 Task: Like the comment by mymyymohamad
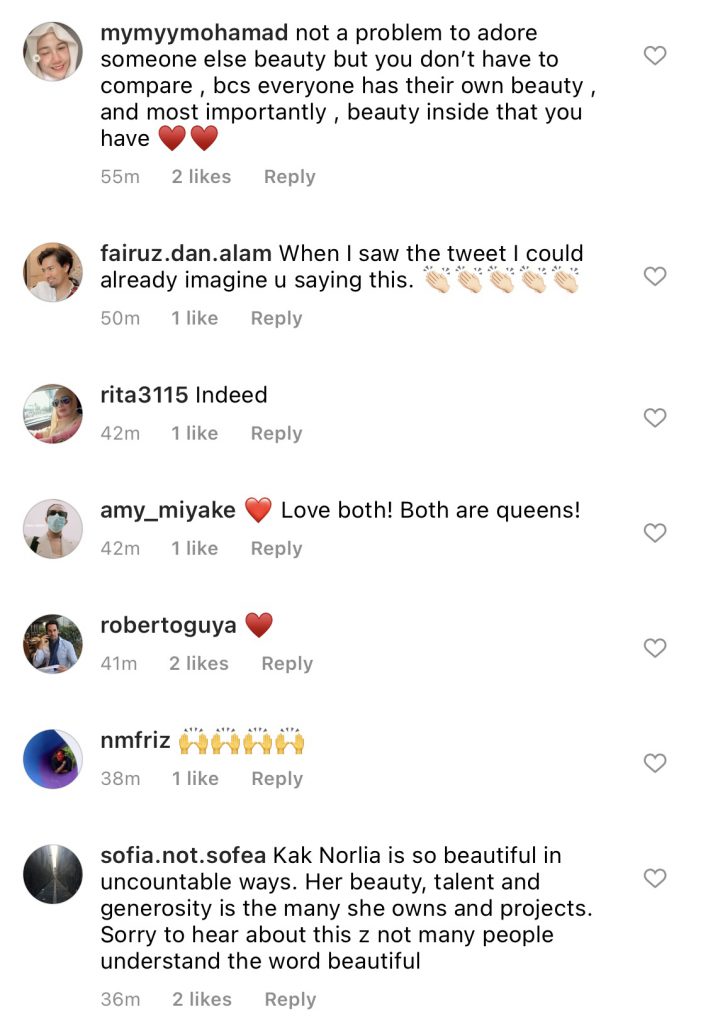click(x=654, y=56)
